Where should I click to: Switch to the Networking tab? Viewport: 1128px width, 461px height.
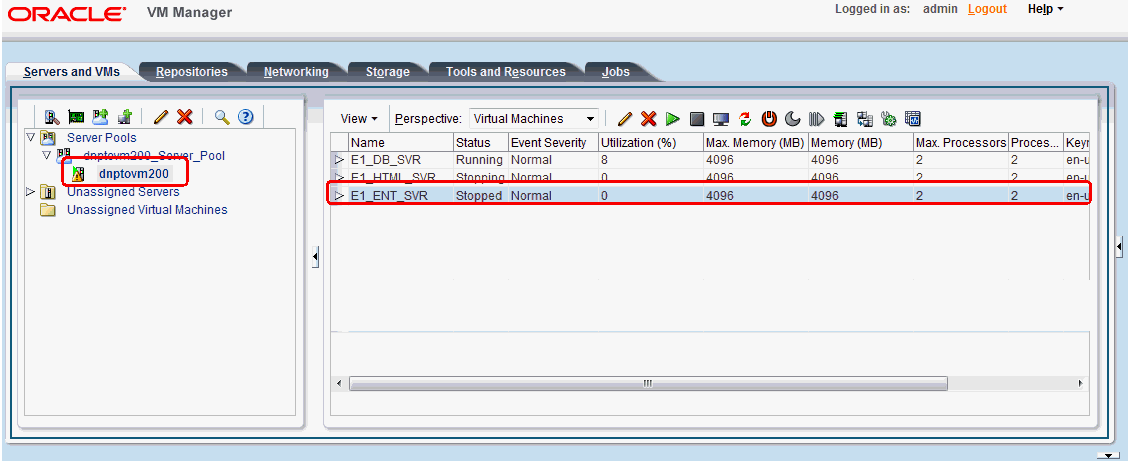[x=296, y=72]
